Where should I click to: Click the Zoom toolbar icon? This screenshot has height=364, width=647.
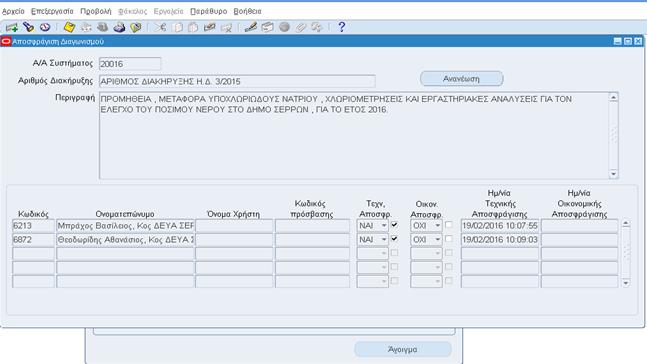tap(267, 27)
